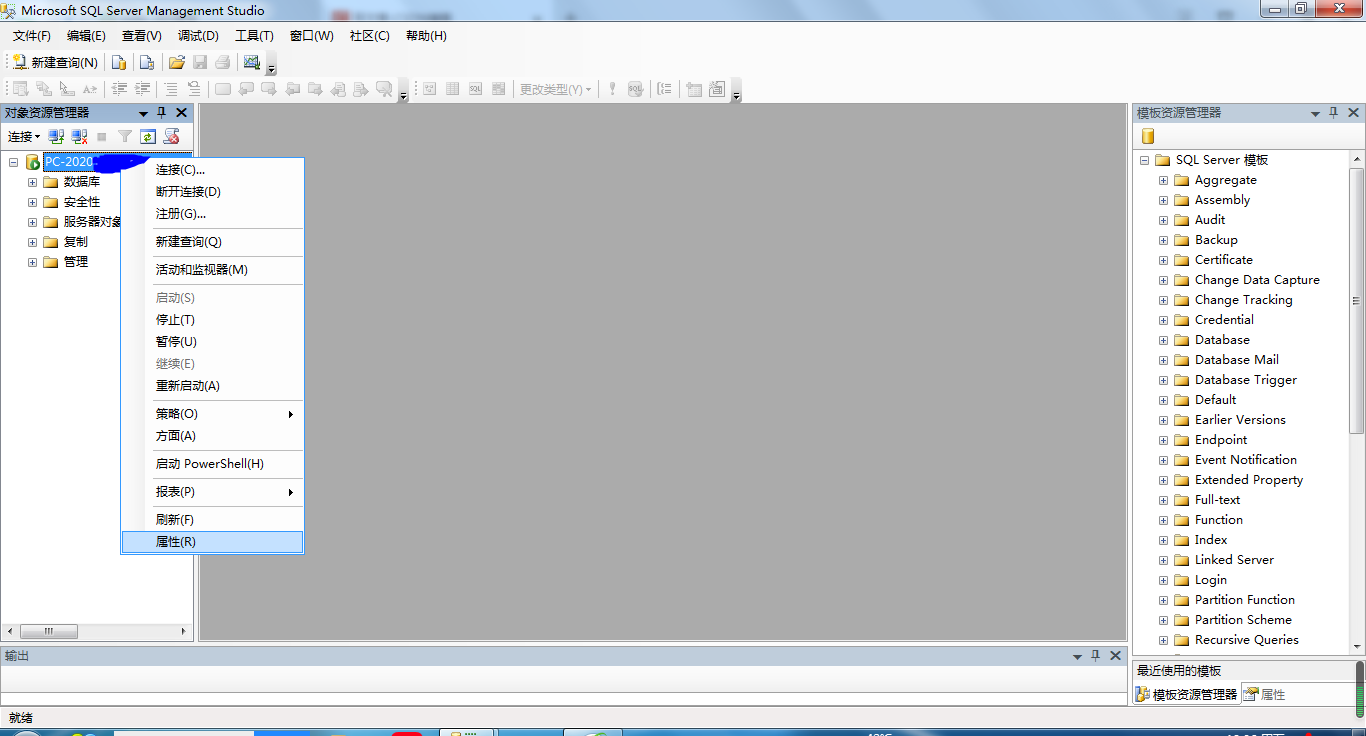
Task: Open the 文件(F) menu
Action: tap(32, 36)
